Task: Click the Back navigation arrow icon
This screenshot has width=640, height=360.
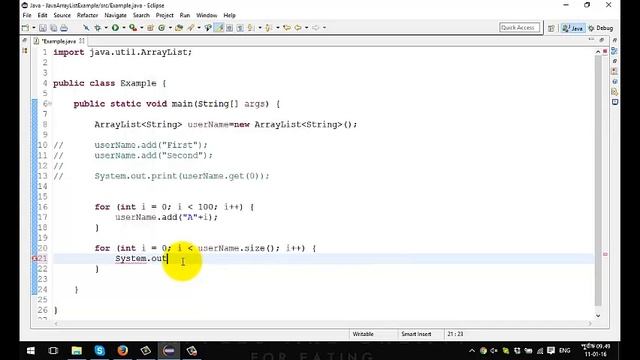Action: point(298,28)
